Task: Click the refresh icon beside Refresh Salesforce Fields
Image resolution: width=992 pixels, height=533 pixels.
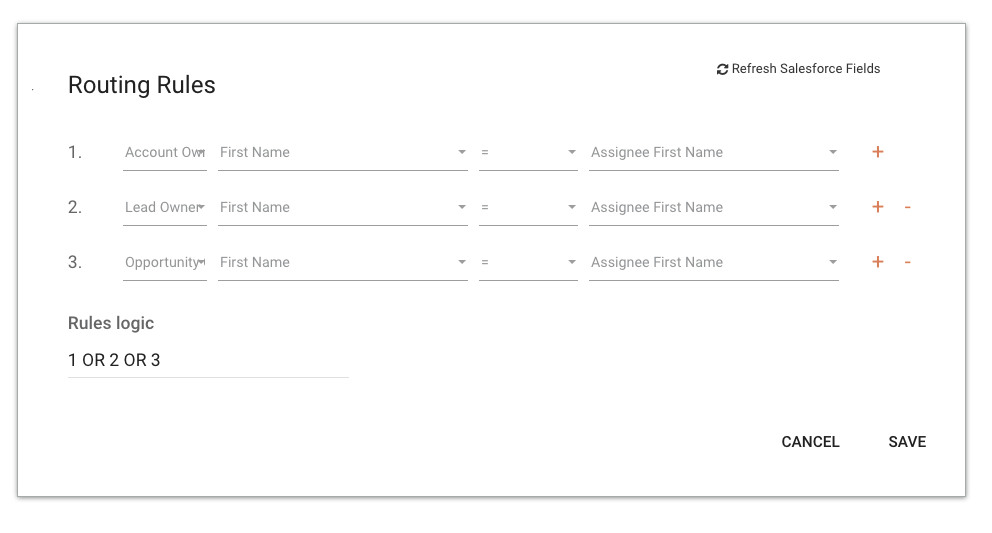Action: click(x=722, y=70)
